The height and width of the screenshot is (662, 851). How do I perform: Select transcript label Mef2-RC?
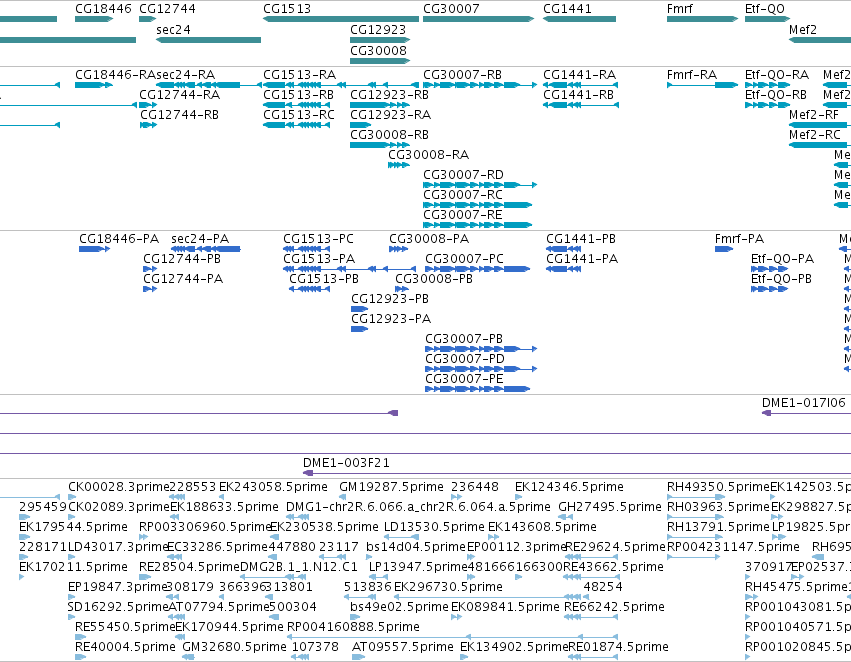coord(815,135)
